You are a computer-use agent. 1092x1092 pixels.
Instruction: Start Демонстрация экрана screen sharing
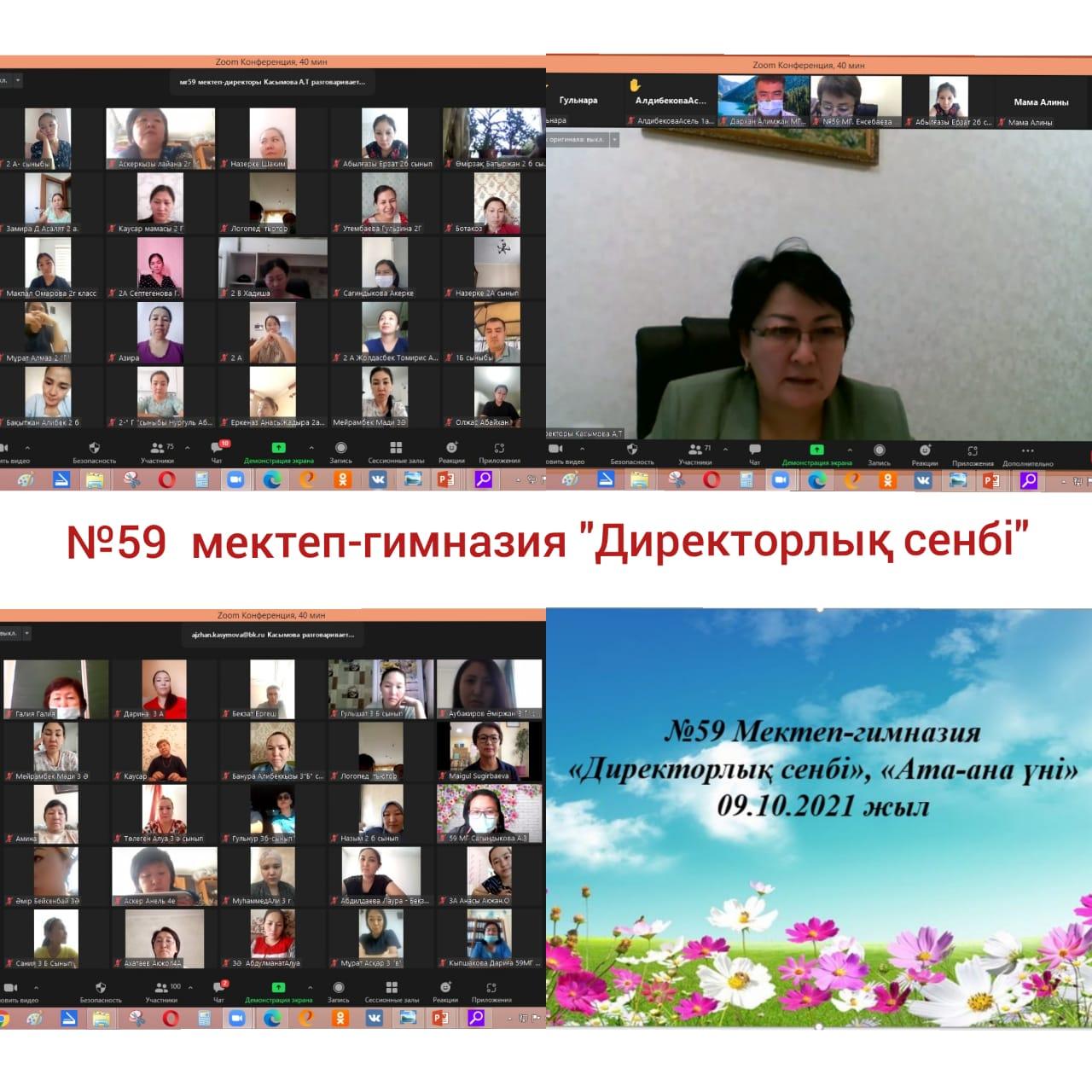click(x=277, y=450)
